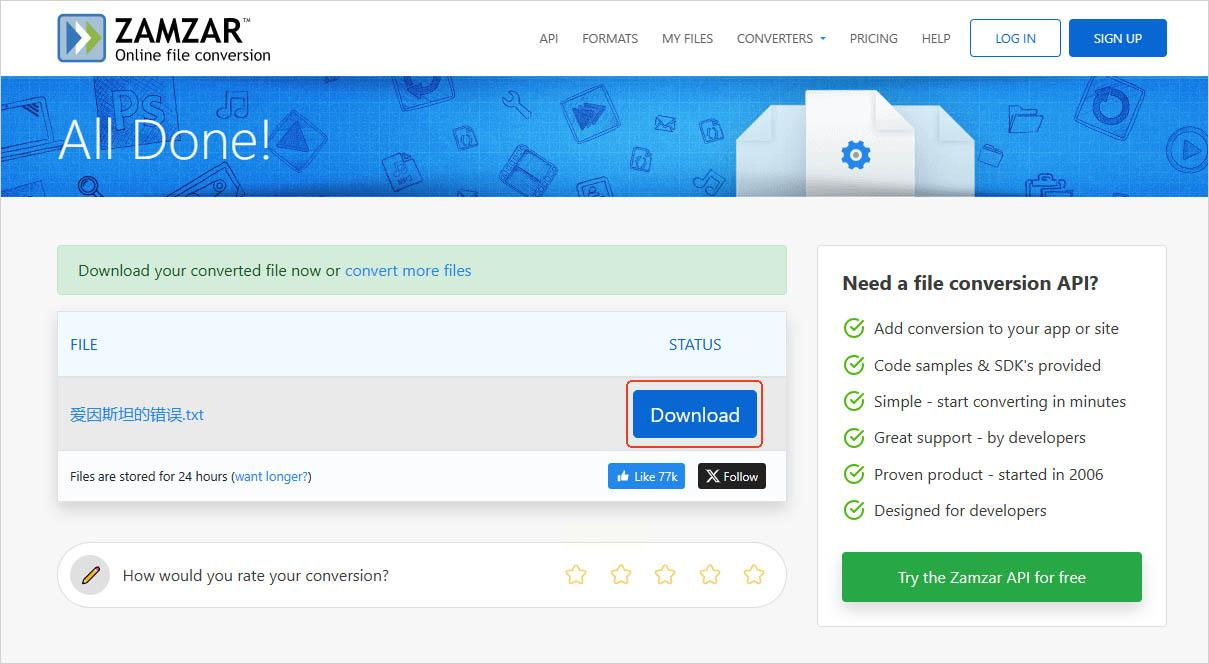Click 'Add conversion to your app or site'
The height and width of the screenshot is (664, 1209).
(x=996, y=328)
